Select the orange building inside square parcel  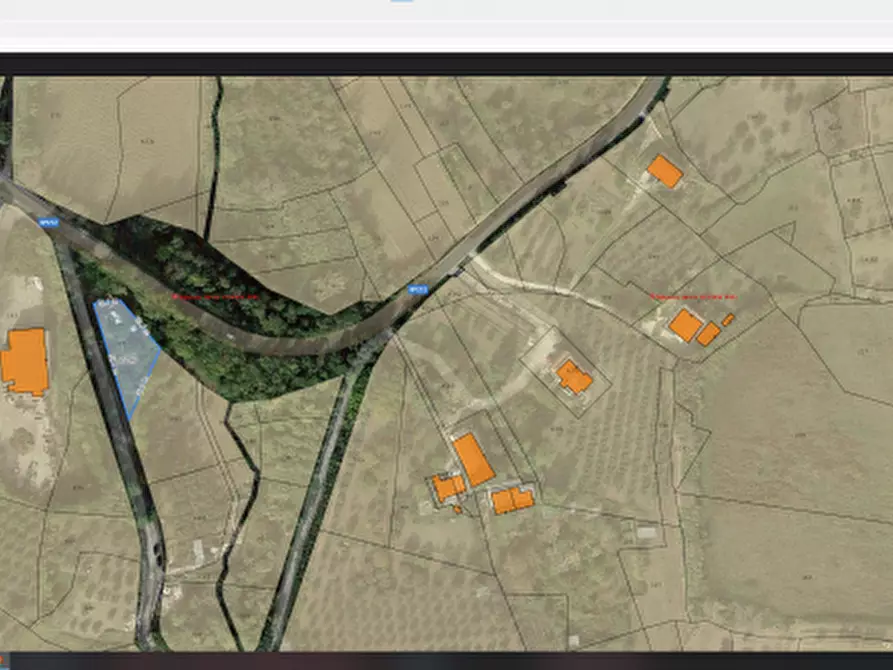(x=574, y=378)
